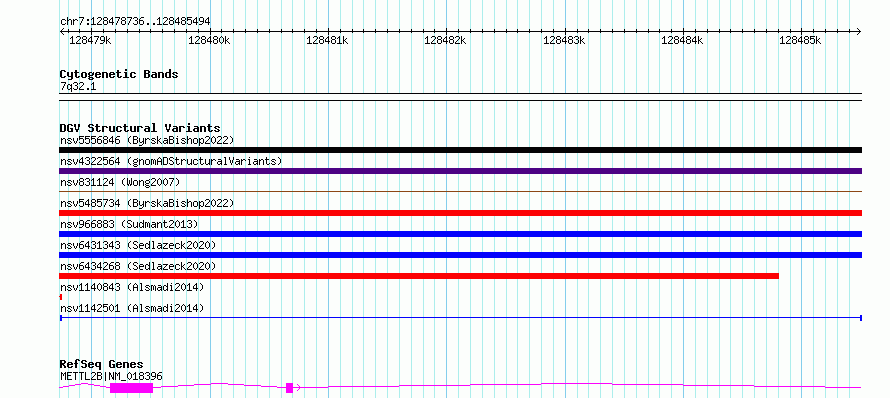Open the DGV Structural Variants track heading
Image resolution: width=890 pixels, height=398 pixels.
click(x=140, y=128)
